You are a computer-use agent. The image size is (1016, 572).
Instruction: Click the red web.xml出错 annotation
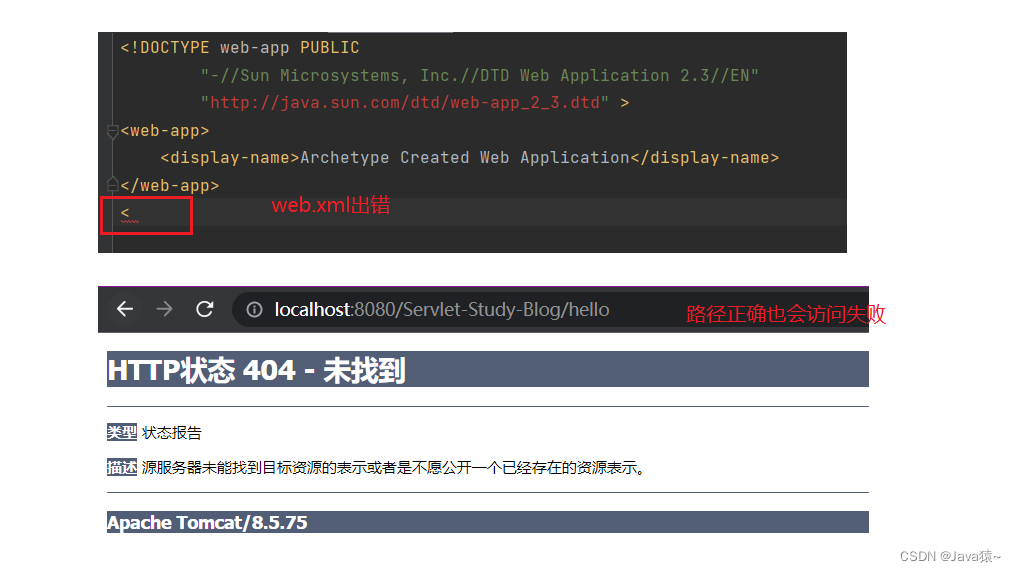coord(331,205)
